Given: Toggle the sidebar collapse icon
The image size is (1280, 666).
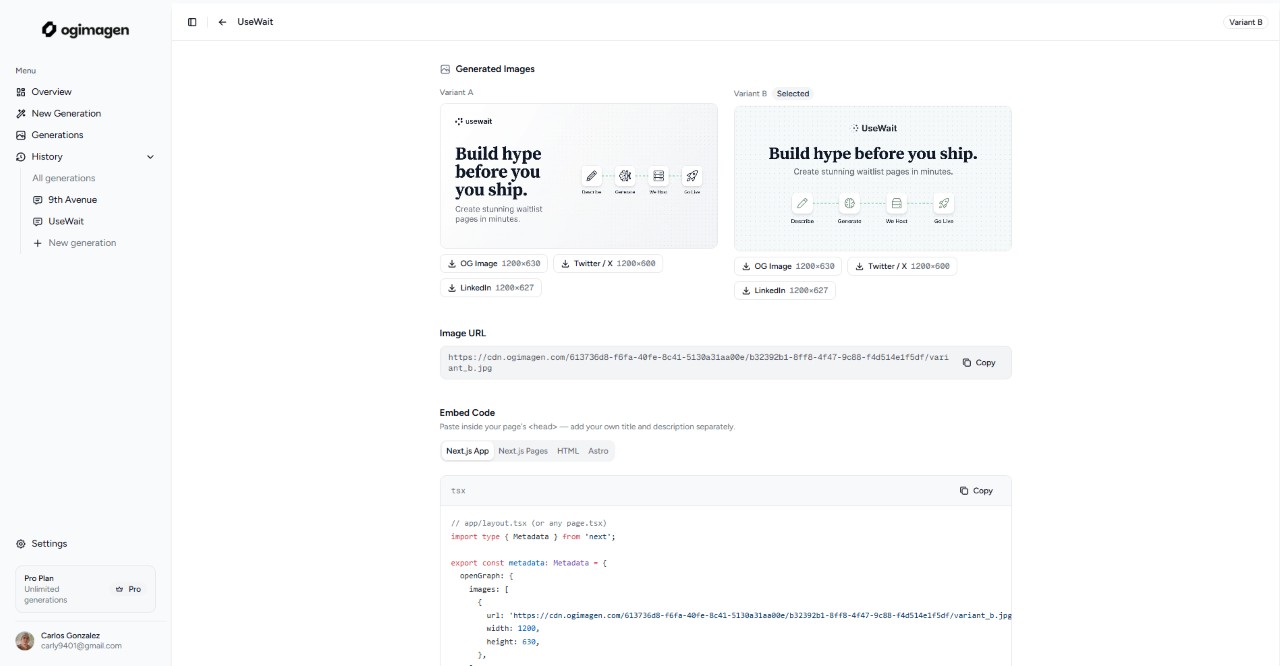Looking at the screenshot, I should tap(192, 22).
